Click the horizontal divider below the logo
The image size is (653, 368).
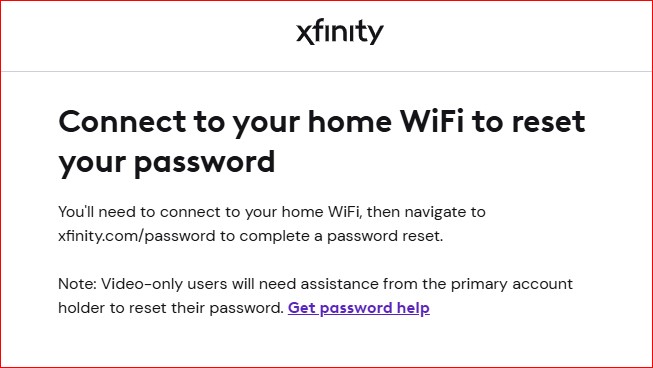[326, 71]
